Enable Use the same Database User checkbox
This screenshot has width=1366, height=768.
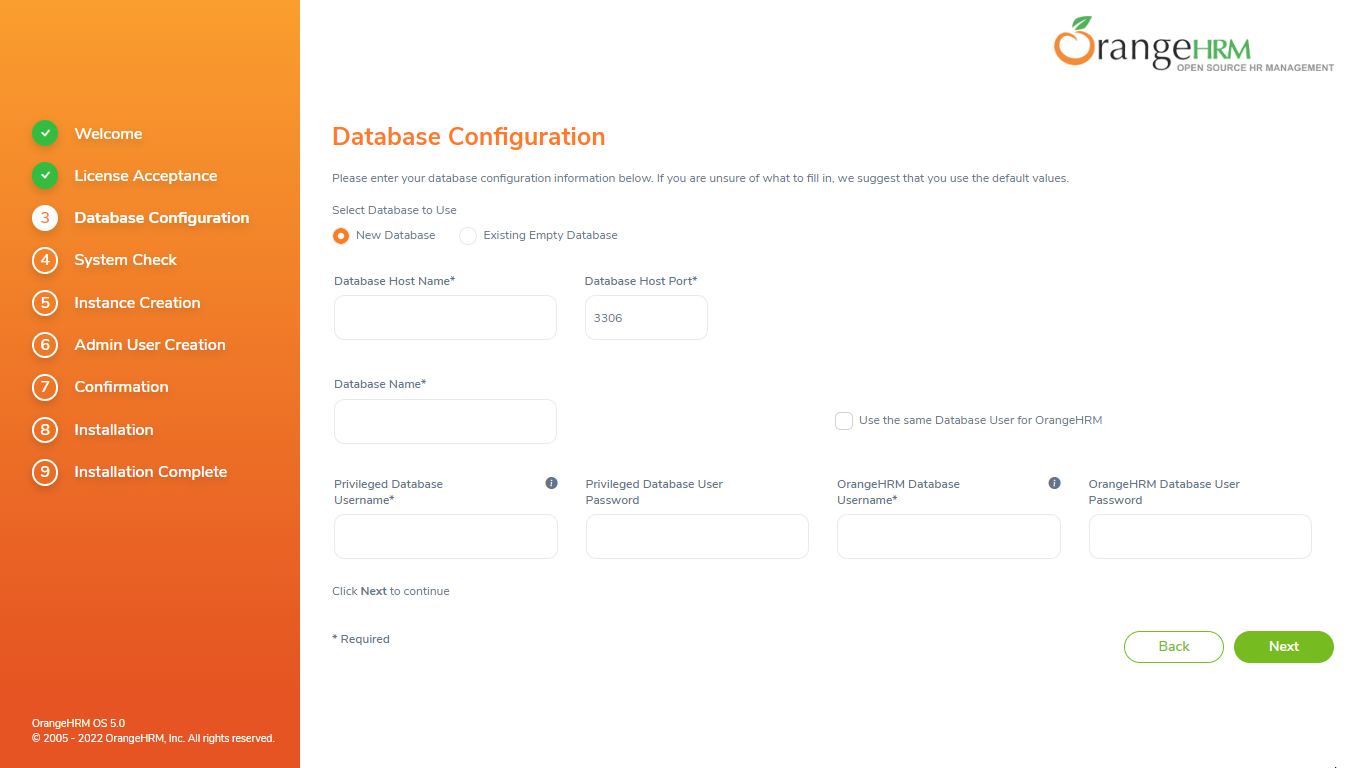tap(844, 421)
